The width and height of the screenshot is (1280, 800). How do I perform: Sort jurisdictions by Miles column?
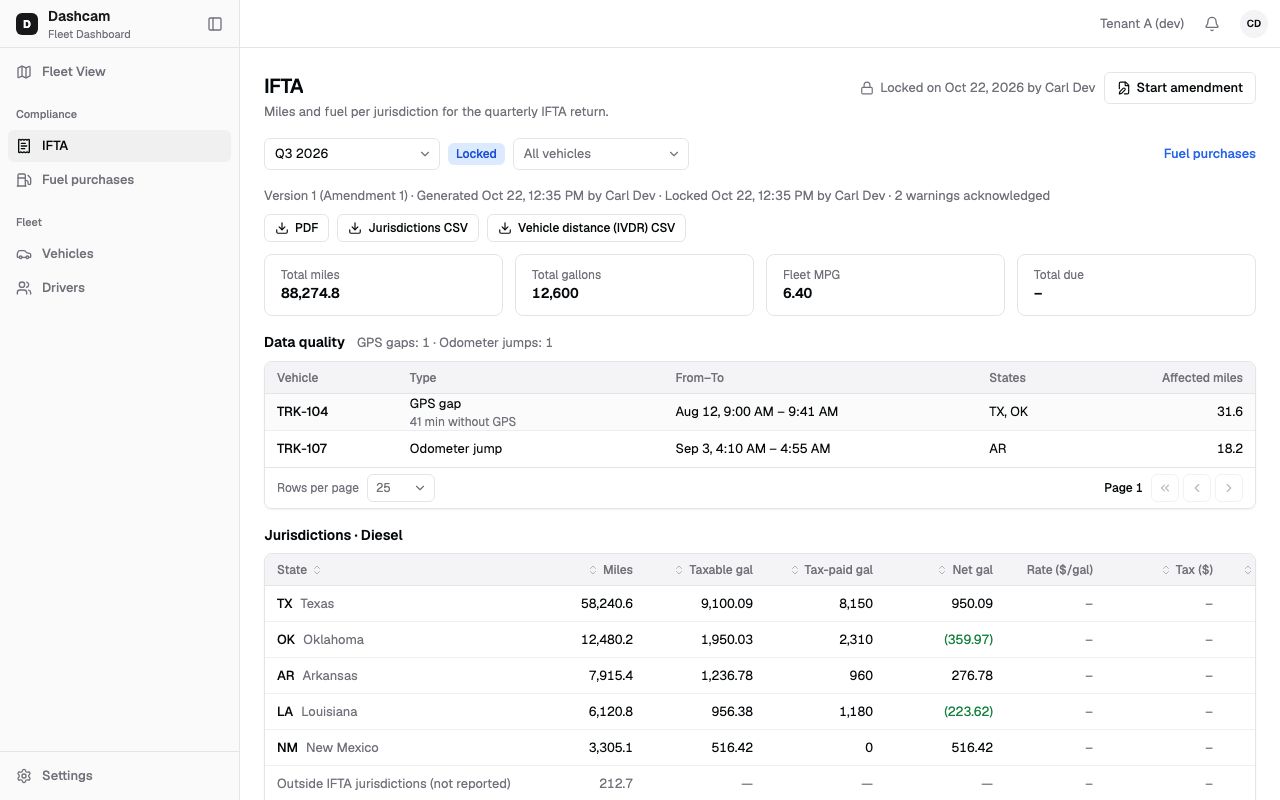[x=611, y=570]
